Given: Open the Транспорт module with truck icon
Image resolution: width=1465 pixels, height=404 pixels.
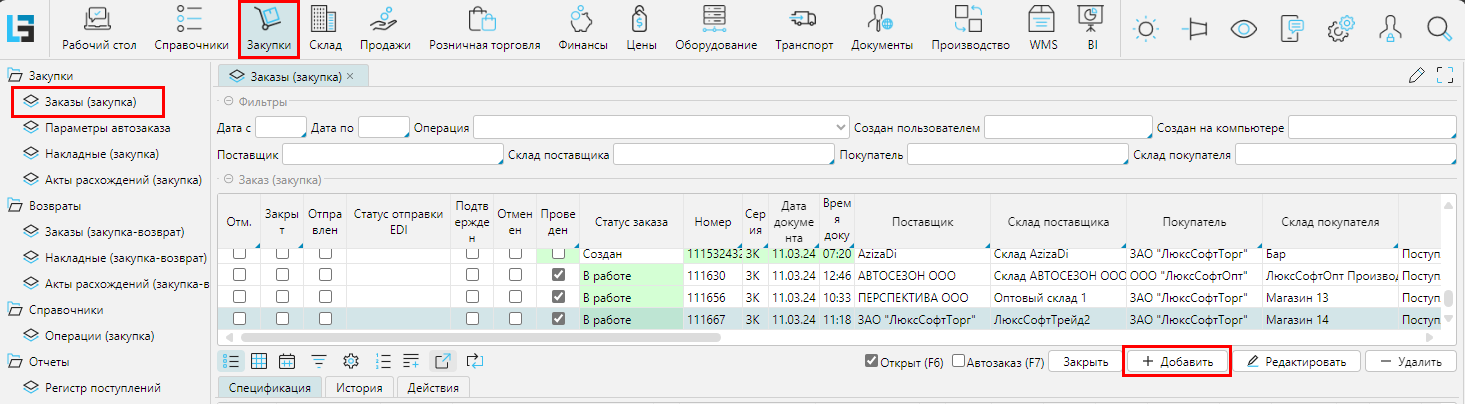Looking at the screenshot, I should [803, 28].
